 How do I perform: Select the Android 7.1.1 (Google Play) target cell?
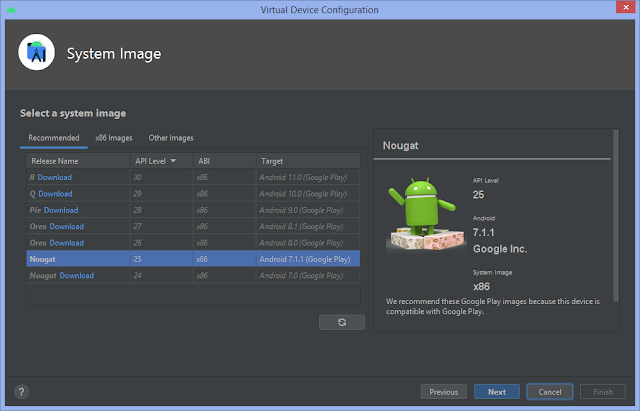pos(308,259)
